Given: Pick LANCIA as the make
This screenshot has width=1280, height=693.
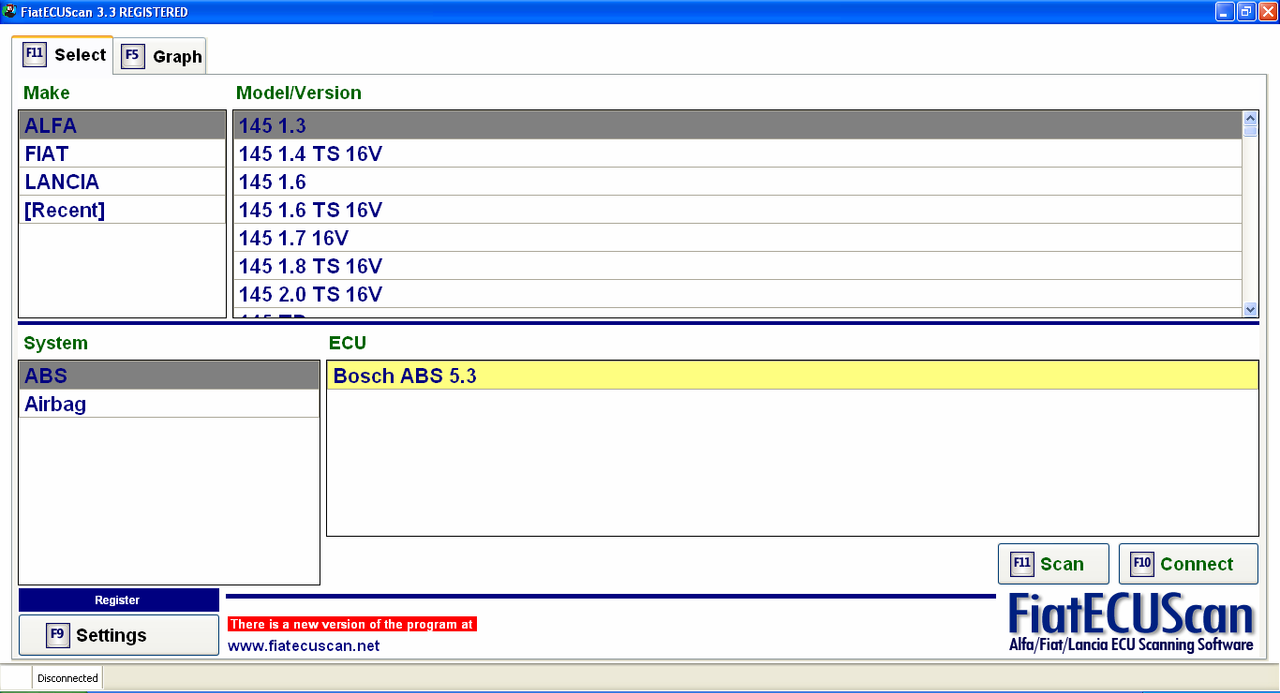Looking at the screenshot, I should pyautogui.click(x=122, y=181).
